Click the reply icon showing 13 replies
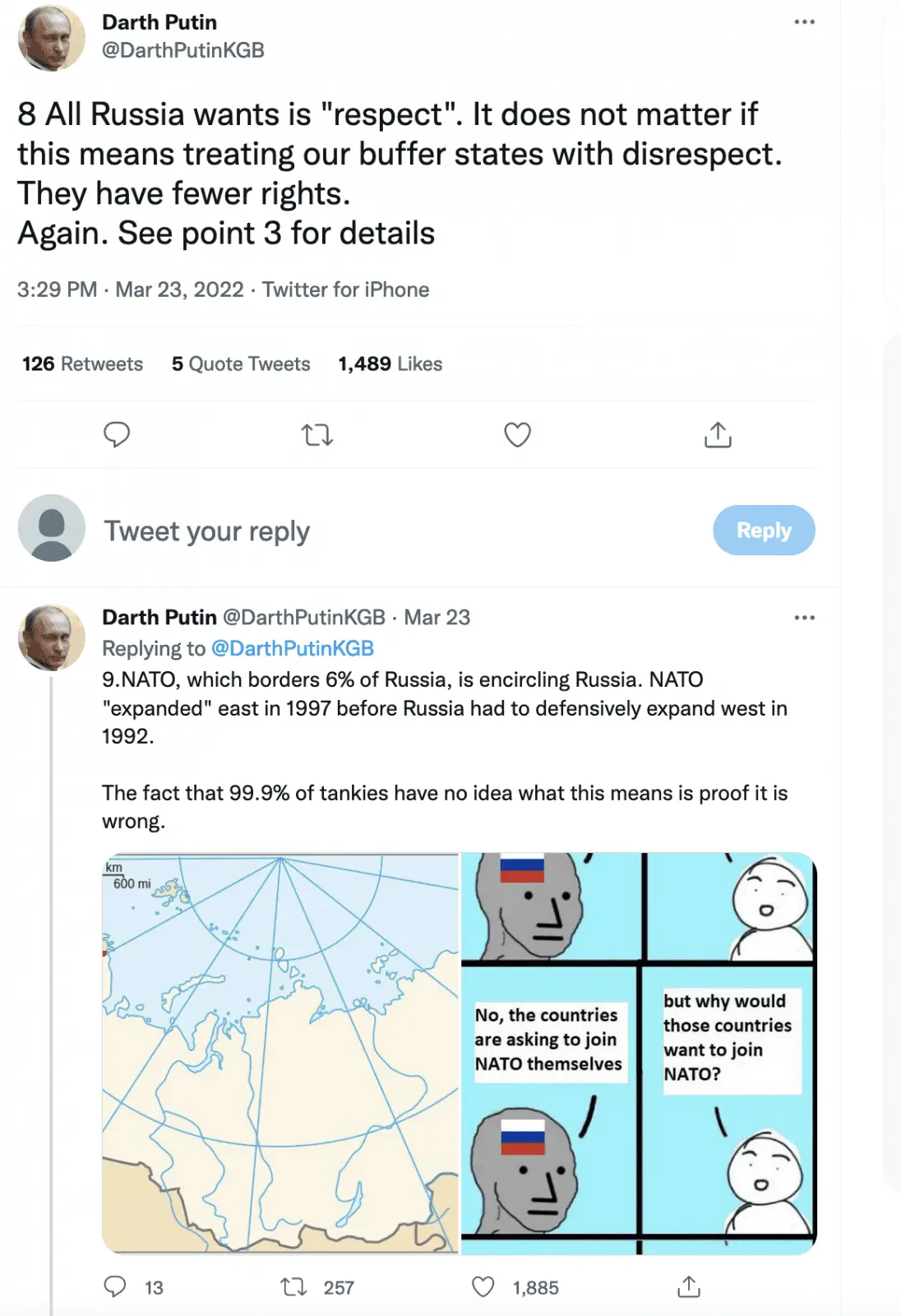901x1316 pixels. 116,1286
